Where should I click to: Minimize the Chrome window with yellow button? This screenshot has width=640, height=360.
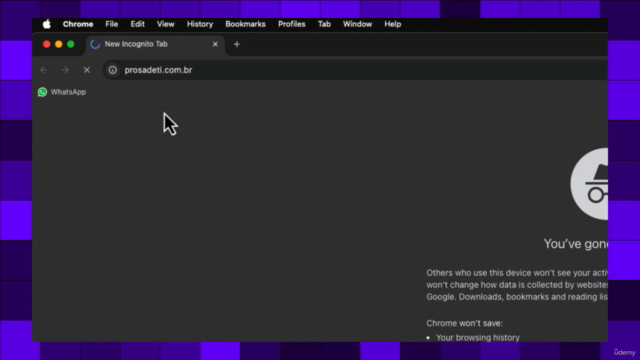click(x=59, y=44)
